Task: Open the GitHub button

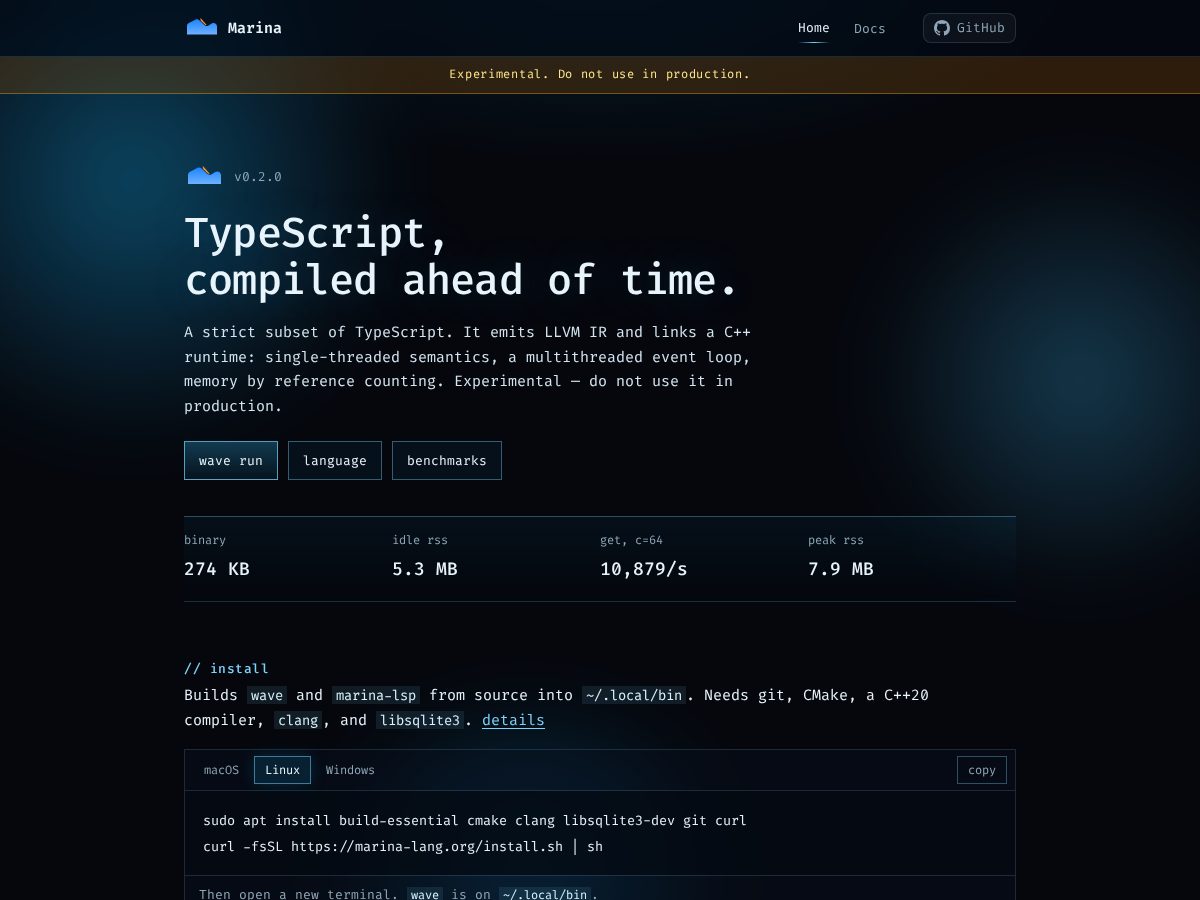Action: click(x=969, y=28)
